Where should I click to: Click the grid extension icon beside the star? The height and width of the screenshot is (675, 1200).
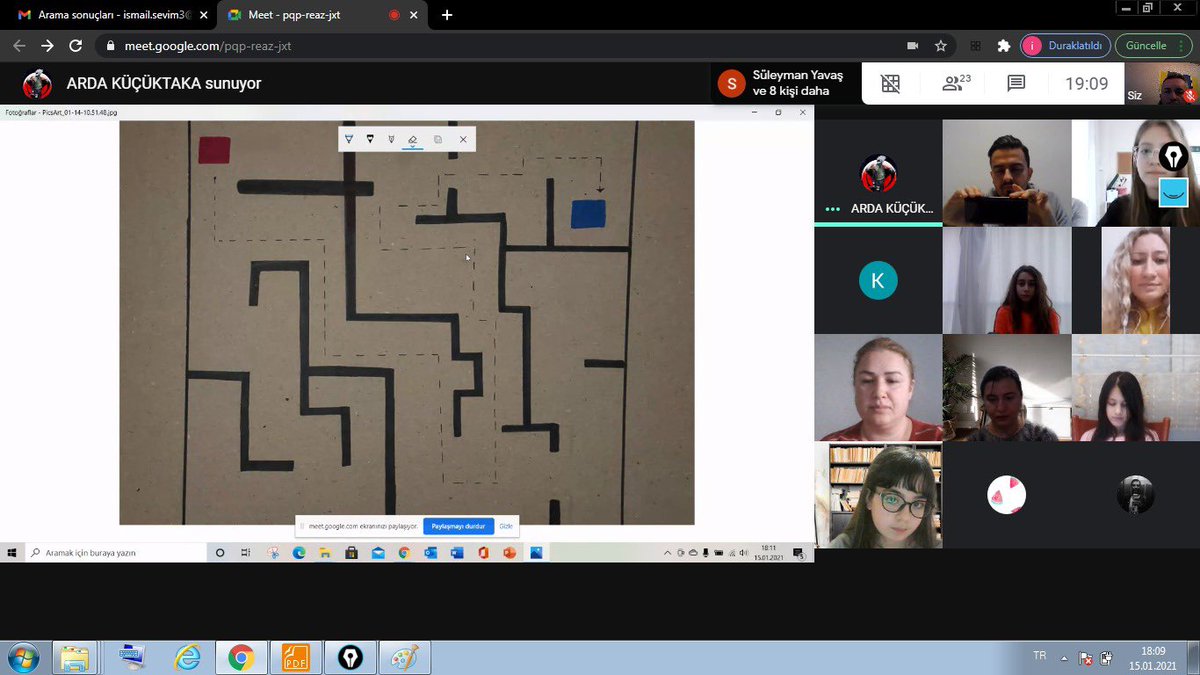click(975, 45)
